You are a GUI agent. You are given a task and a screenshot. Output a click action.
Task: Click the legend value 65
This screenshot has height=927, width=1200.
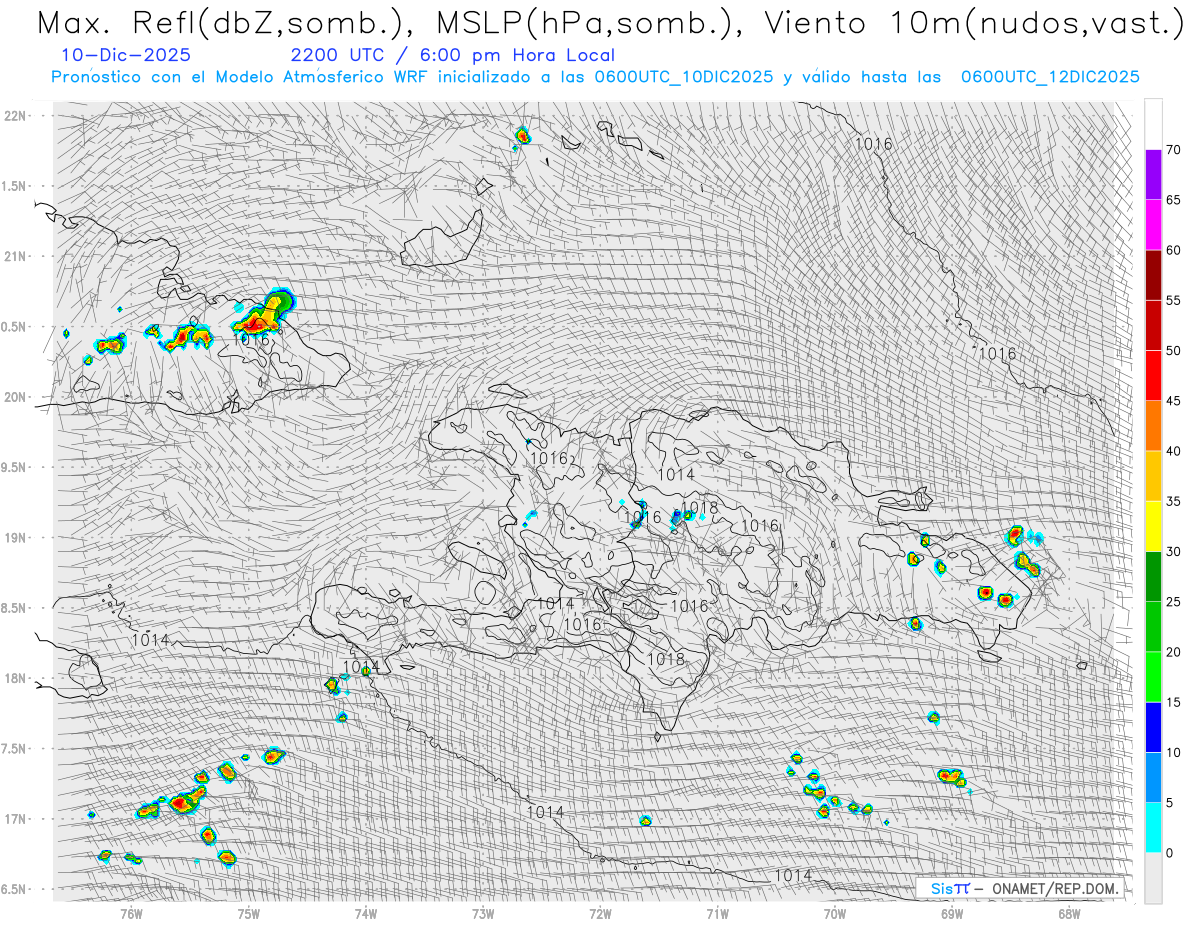coord(1173,200)
